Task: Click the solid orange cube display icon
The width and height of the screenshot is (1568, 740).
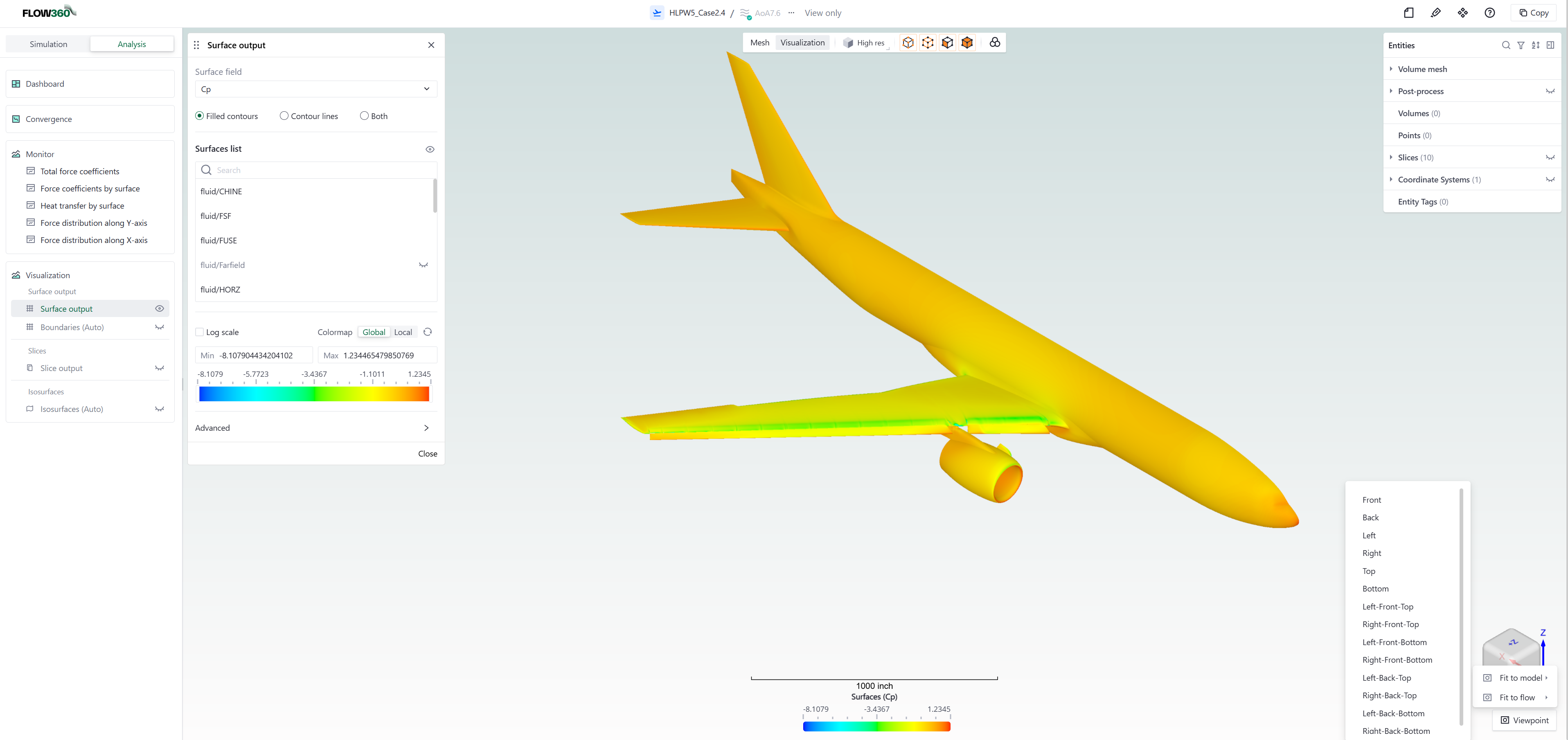Action: pos(966,43)
